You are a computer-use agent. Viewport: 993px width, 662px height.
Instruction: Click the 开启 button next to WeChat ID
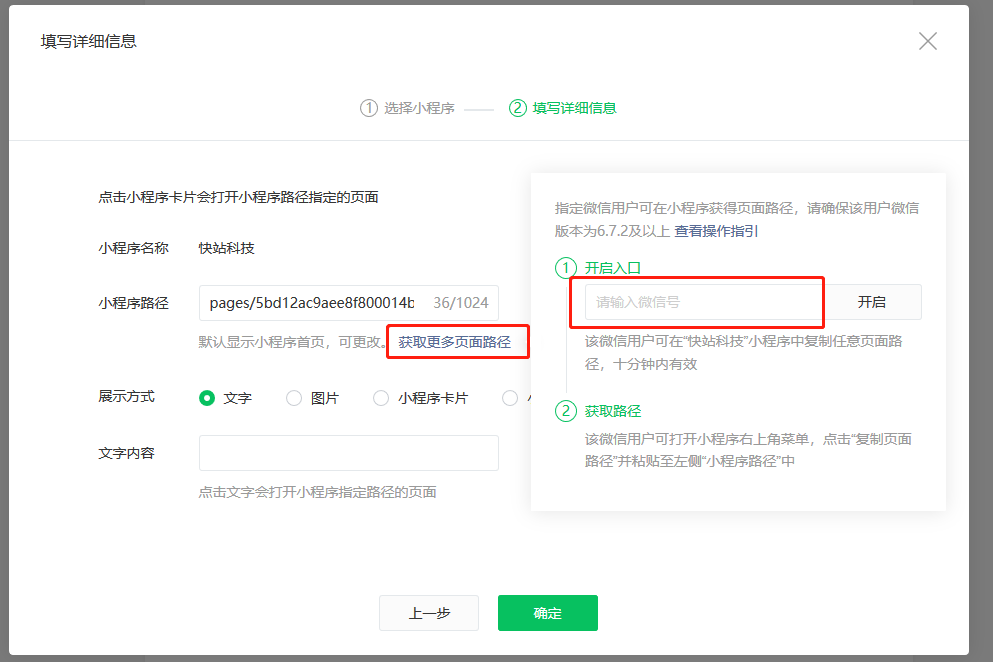(871, 302)
